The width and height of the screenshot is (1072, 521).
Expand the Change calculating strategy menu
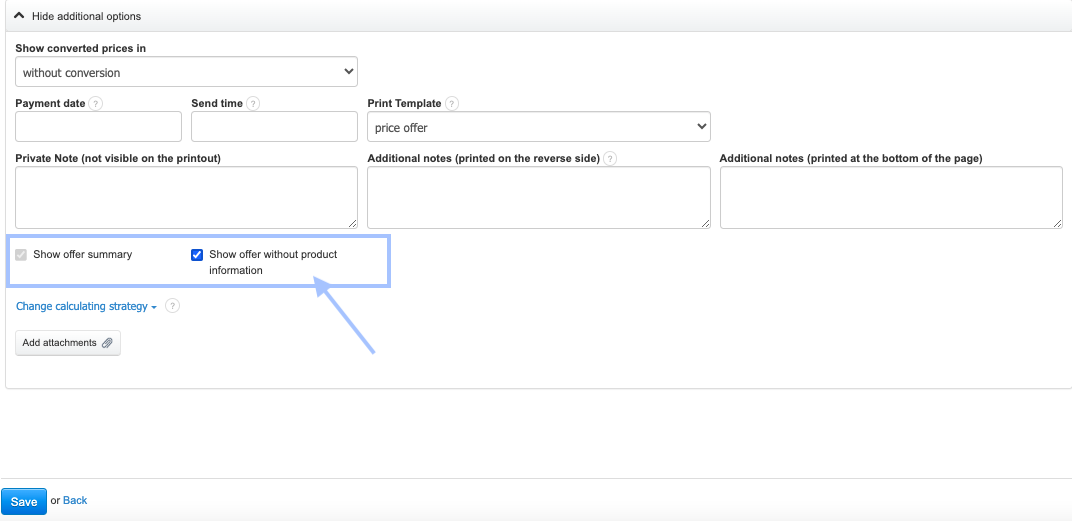[86, 306]
